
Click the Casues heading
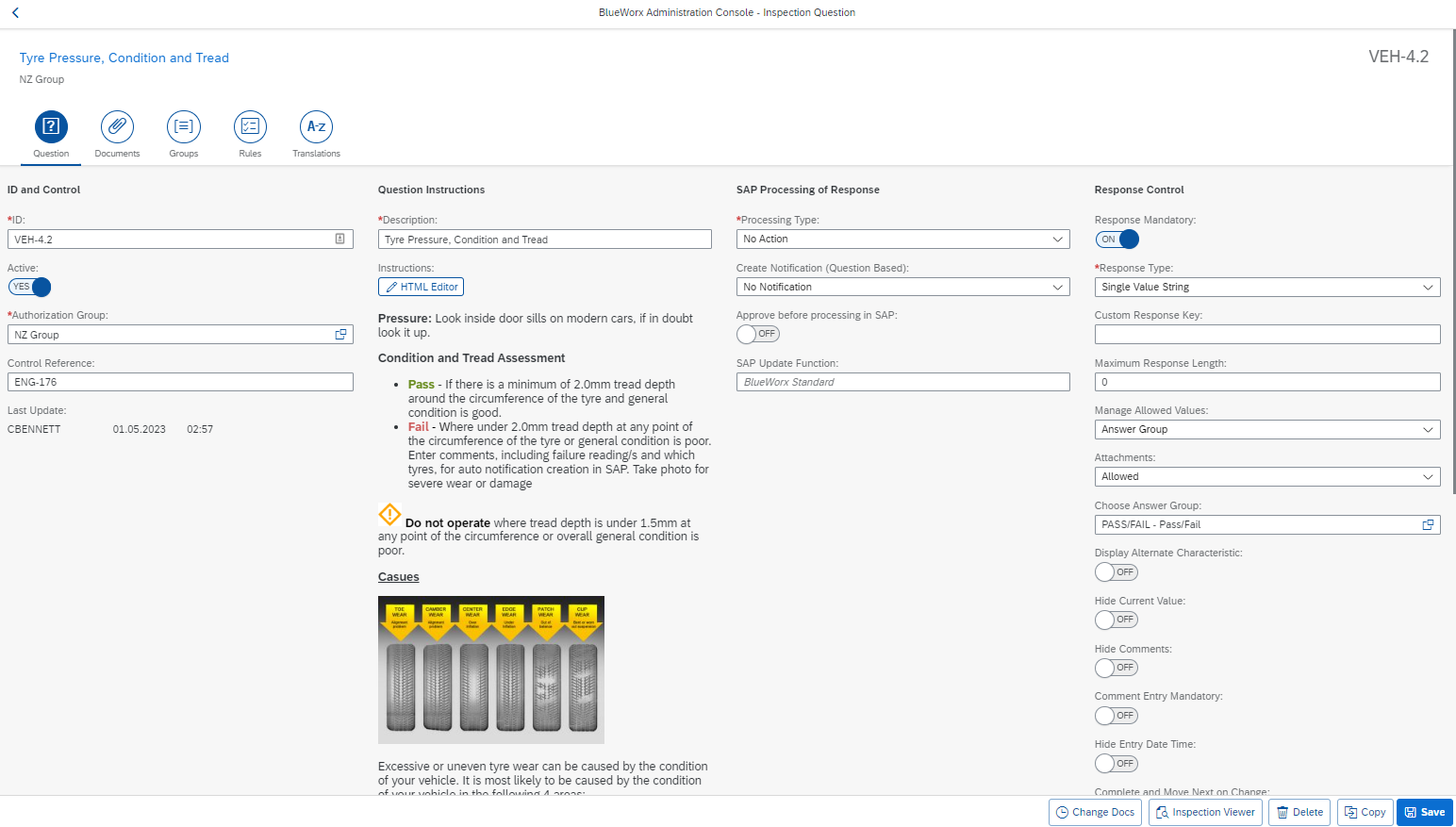(399, 577)
